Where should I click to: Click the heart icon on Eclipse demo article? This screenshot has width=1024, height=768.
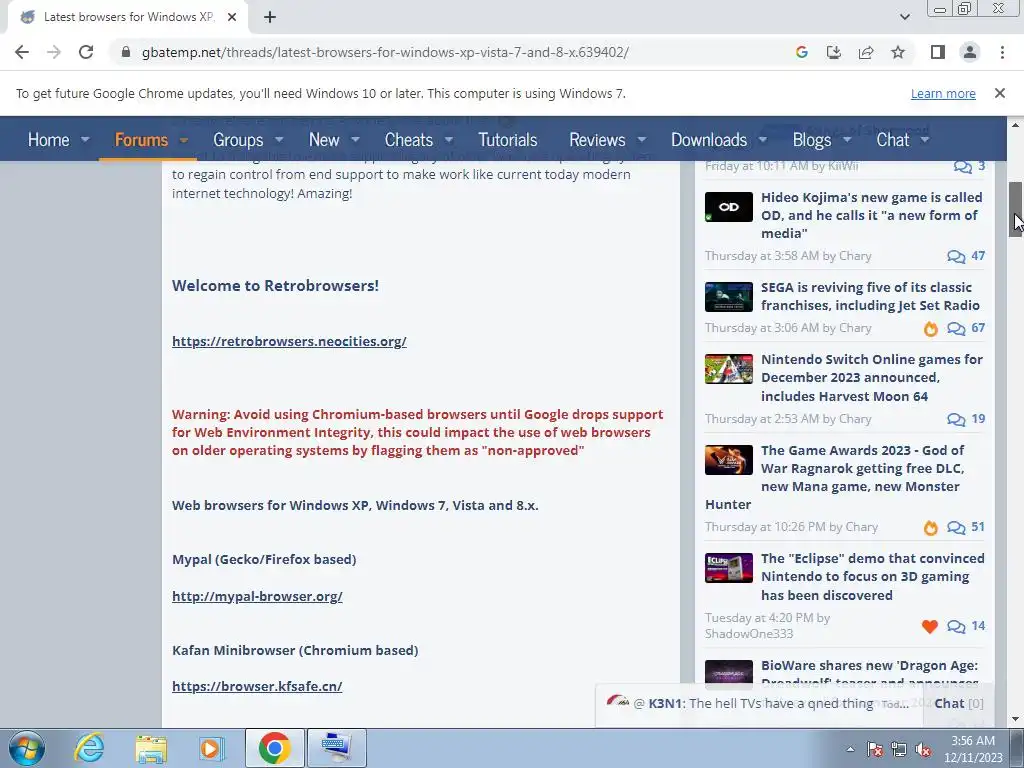[930, 627]
